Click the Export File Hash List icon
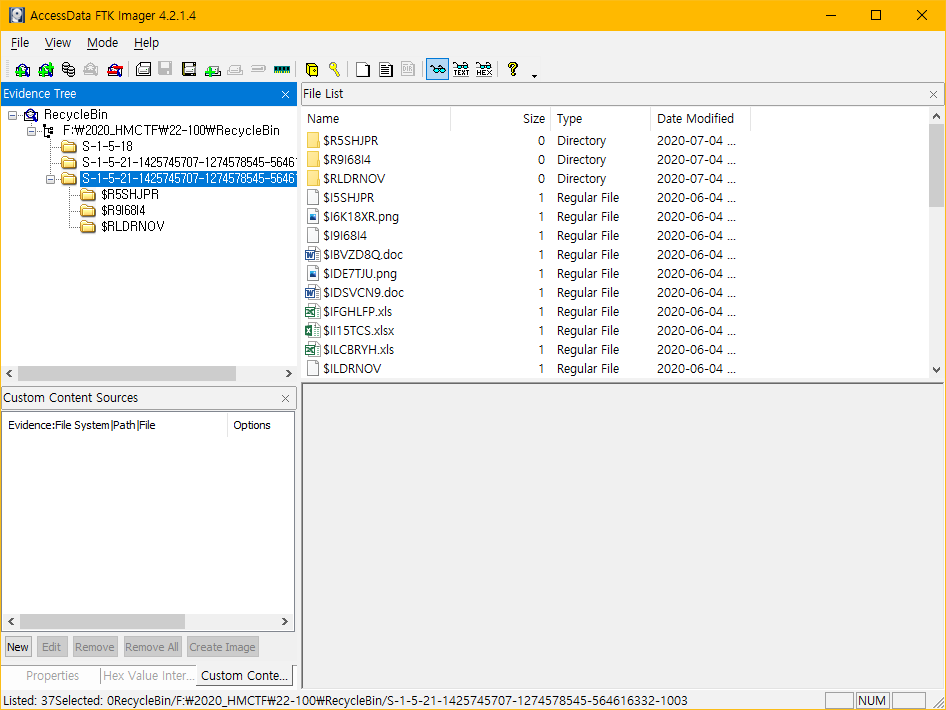 tap(386, 70)
